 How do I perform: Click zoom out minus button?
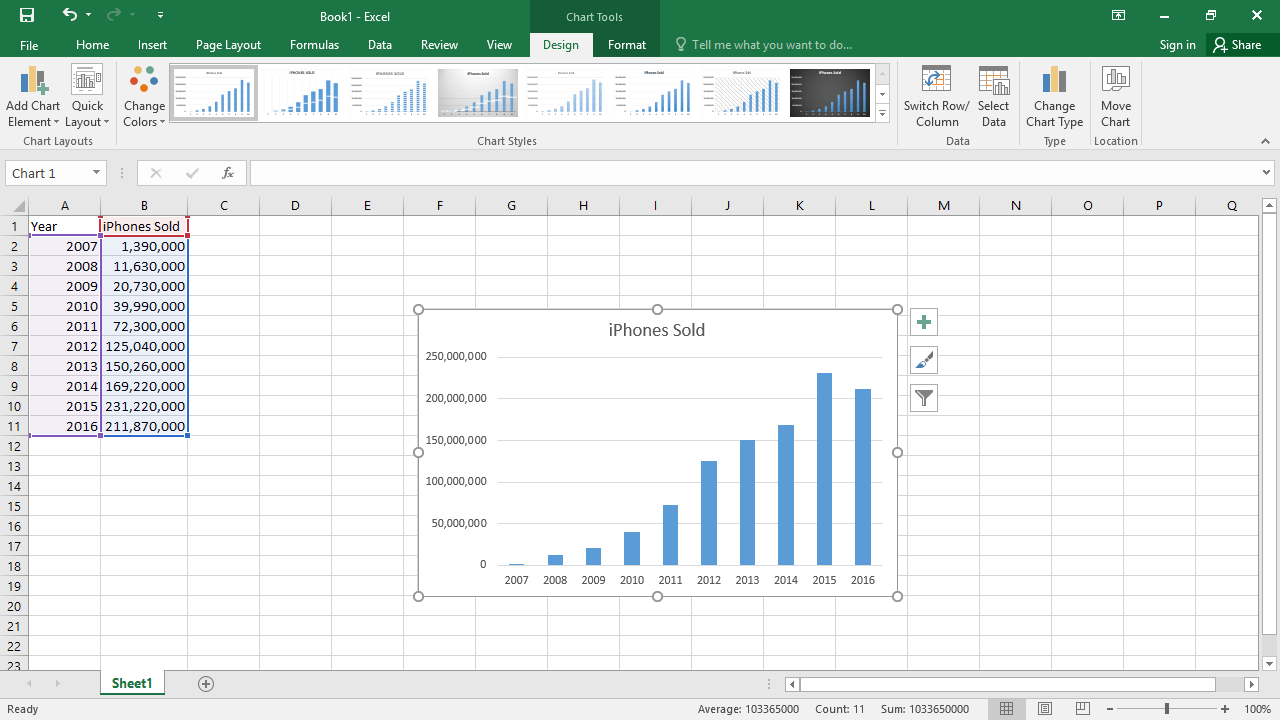tap(1110, 709)
